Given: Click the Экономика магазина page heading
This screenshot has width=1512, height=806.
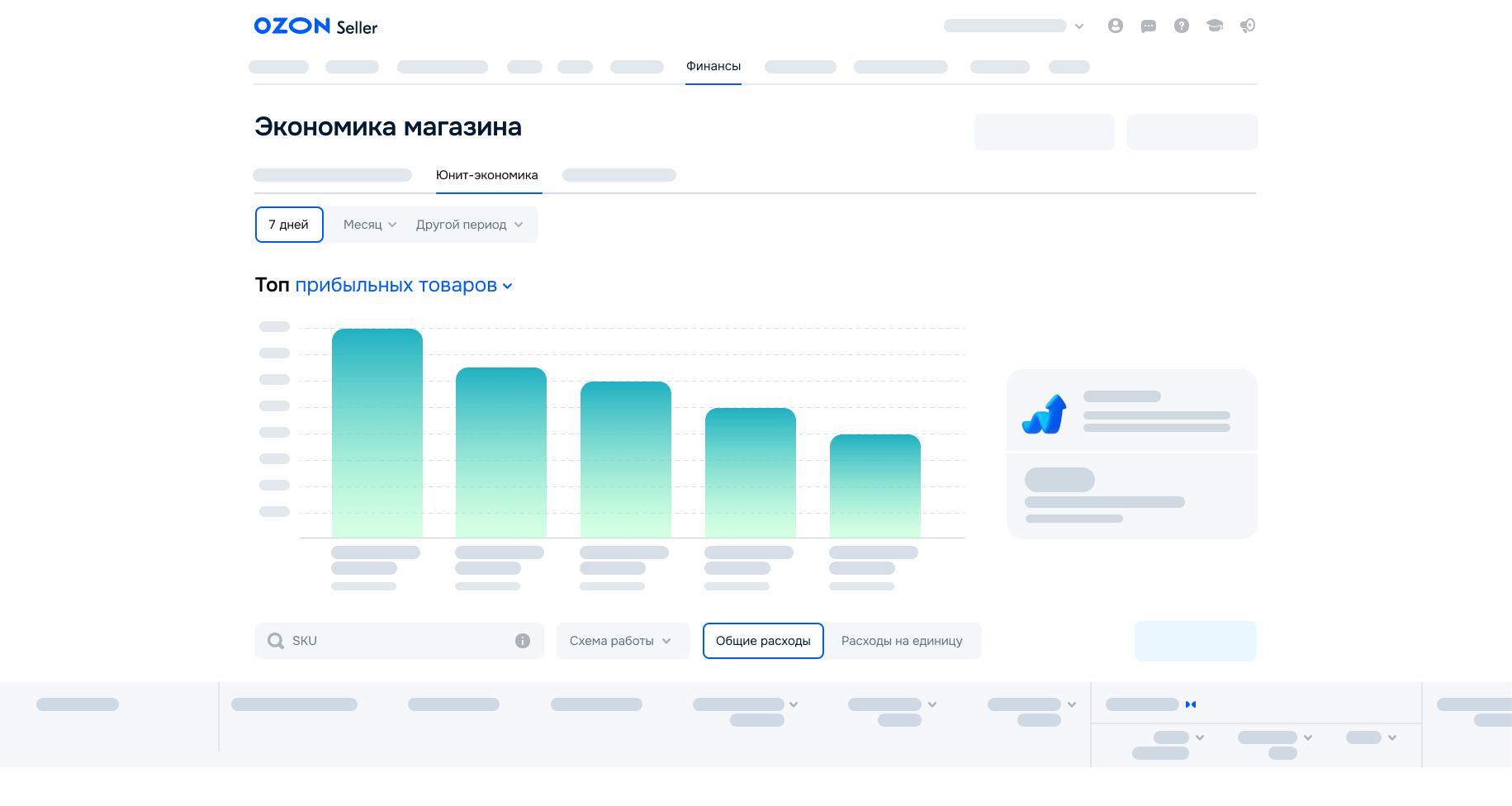Looking at the screenshot, I should coord(388,127).
